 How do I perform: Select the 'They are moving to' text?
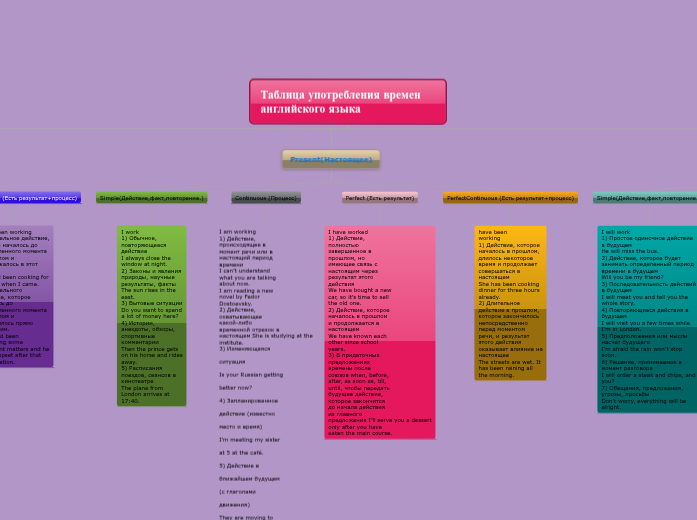(246, 516)
